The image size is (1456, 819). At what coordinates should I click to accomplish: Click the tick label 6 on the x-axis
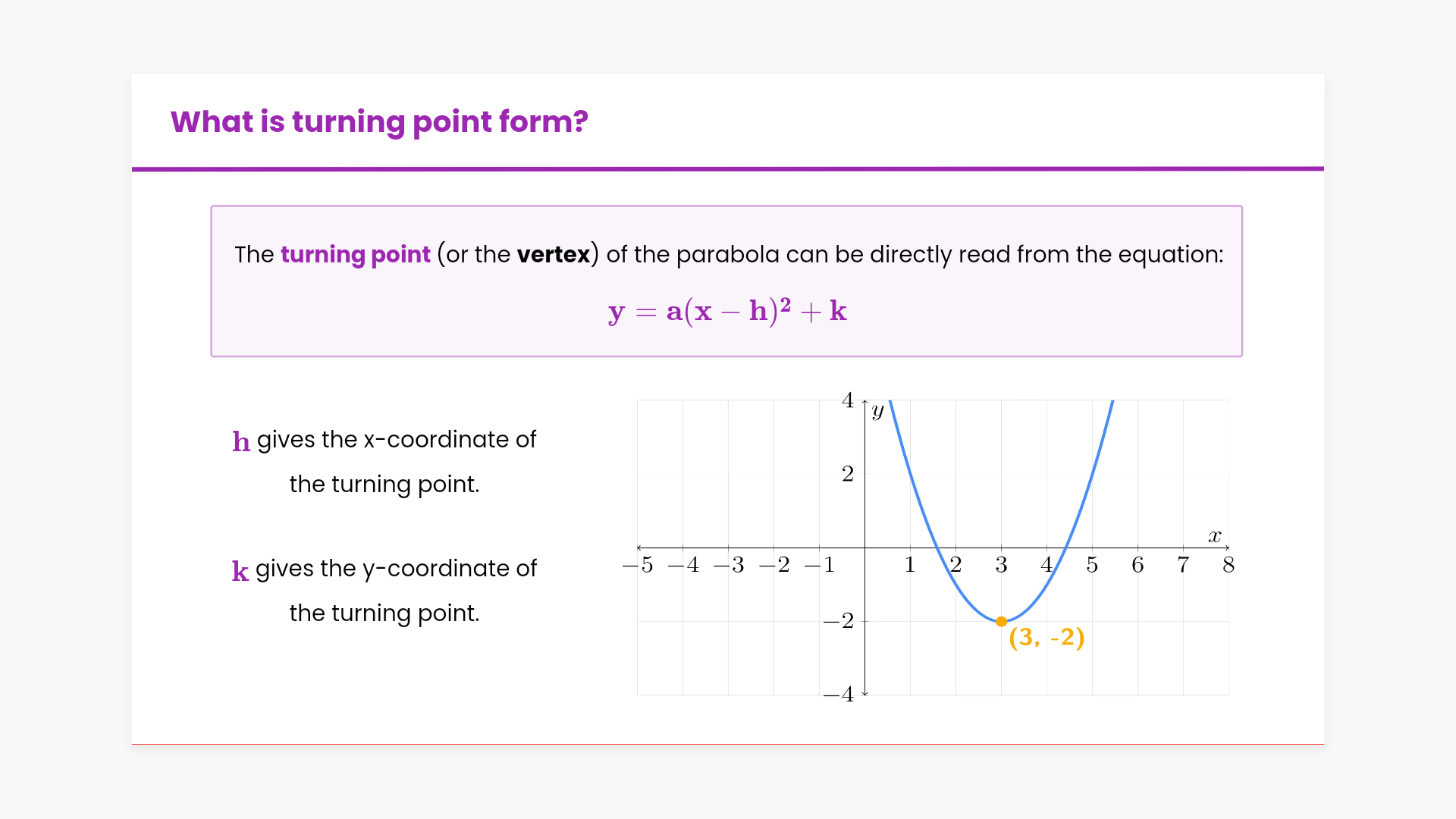1137,565
